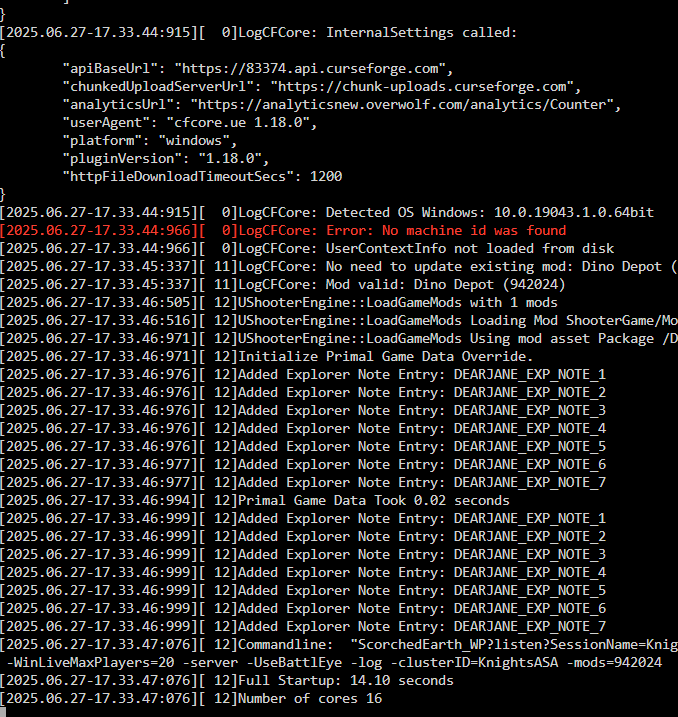The width and height of the screenshot is (678, 717).
Task: Click the userAgent cfcore.ue 1.18.0 value
Action: (238, 123)
